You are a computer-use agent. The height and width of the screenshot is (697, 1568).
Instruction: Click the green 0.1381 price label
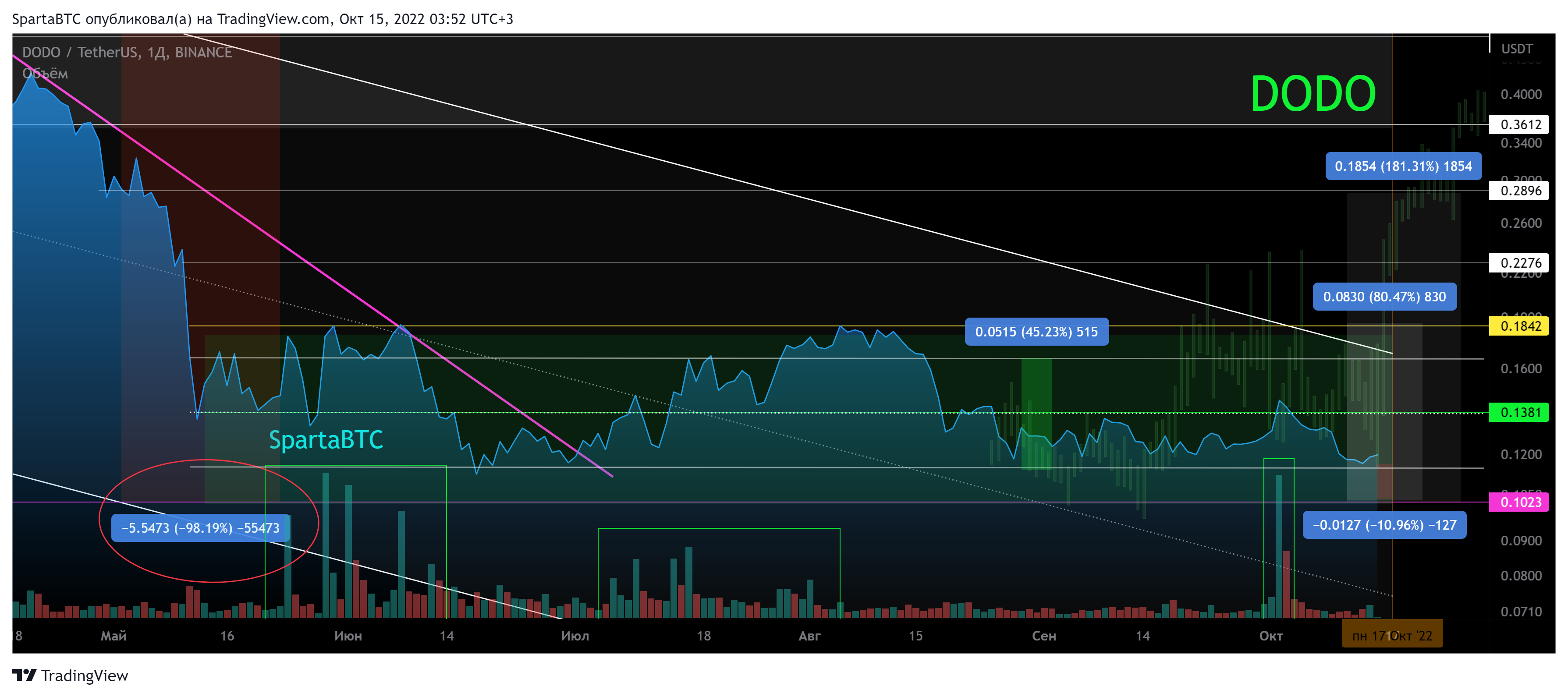pos(1518,413)
